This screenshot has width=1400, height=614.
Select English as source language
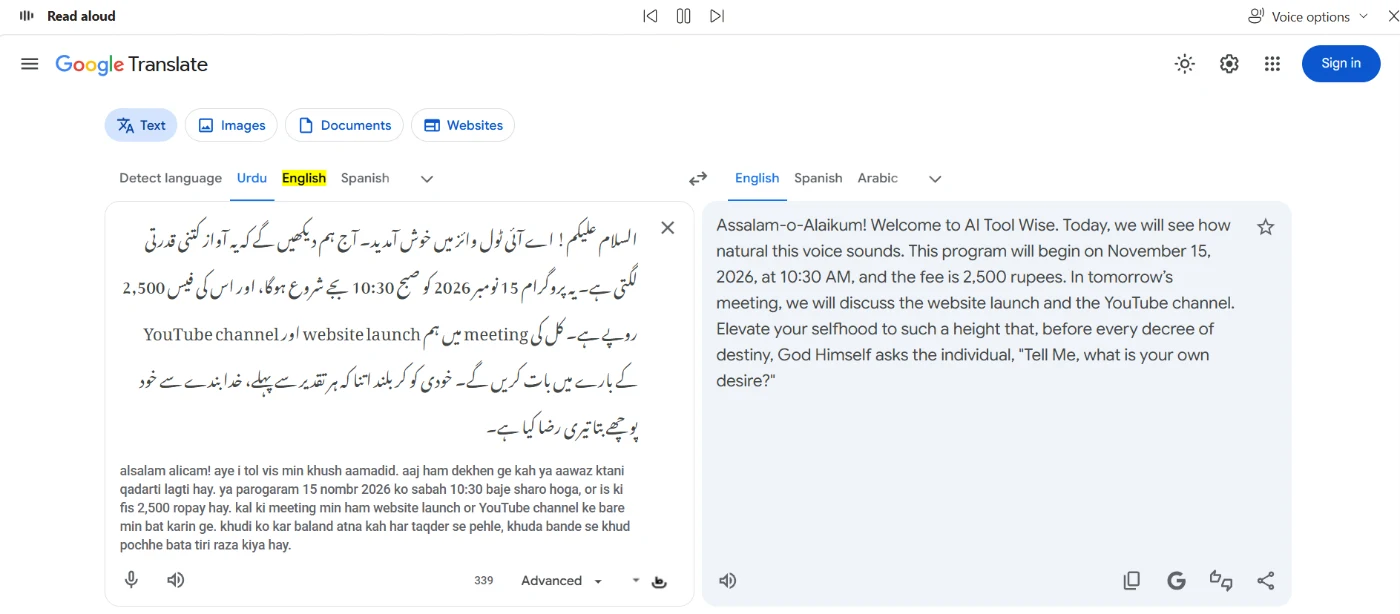(x=304, y=178)
